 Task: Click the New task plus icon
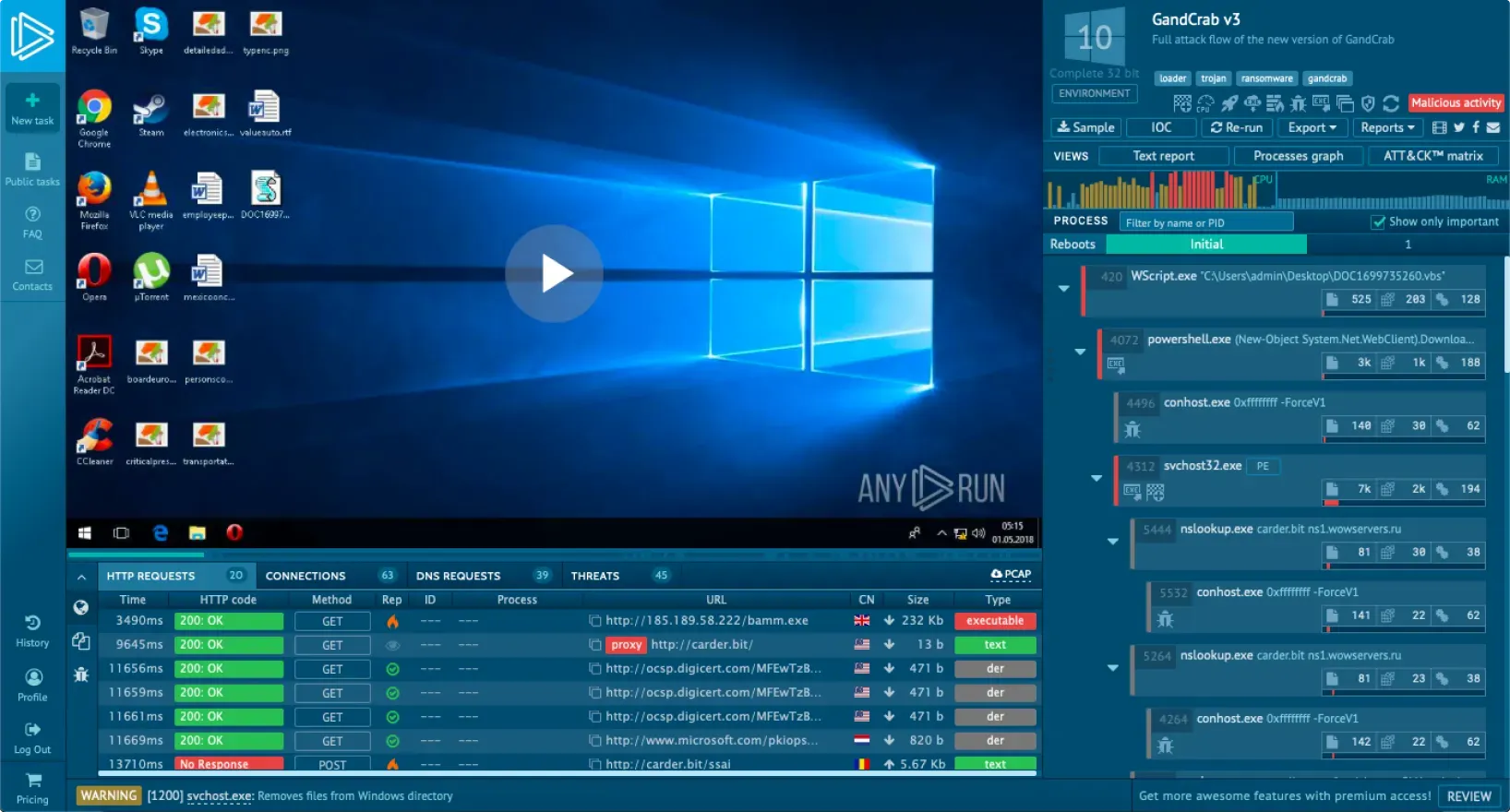pyautogui.click(x=32, y=101)
